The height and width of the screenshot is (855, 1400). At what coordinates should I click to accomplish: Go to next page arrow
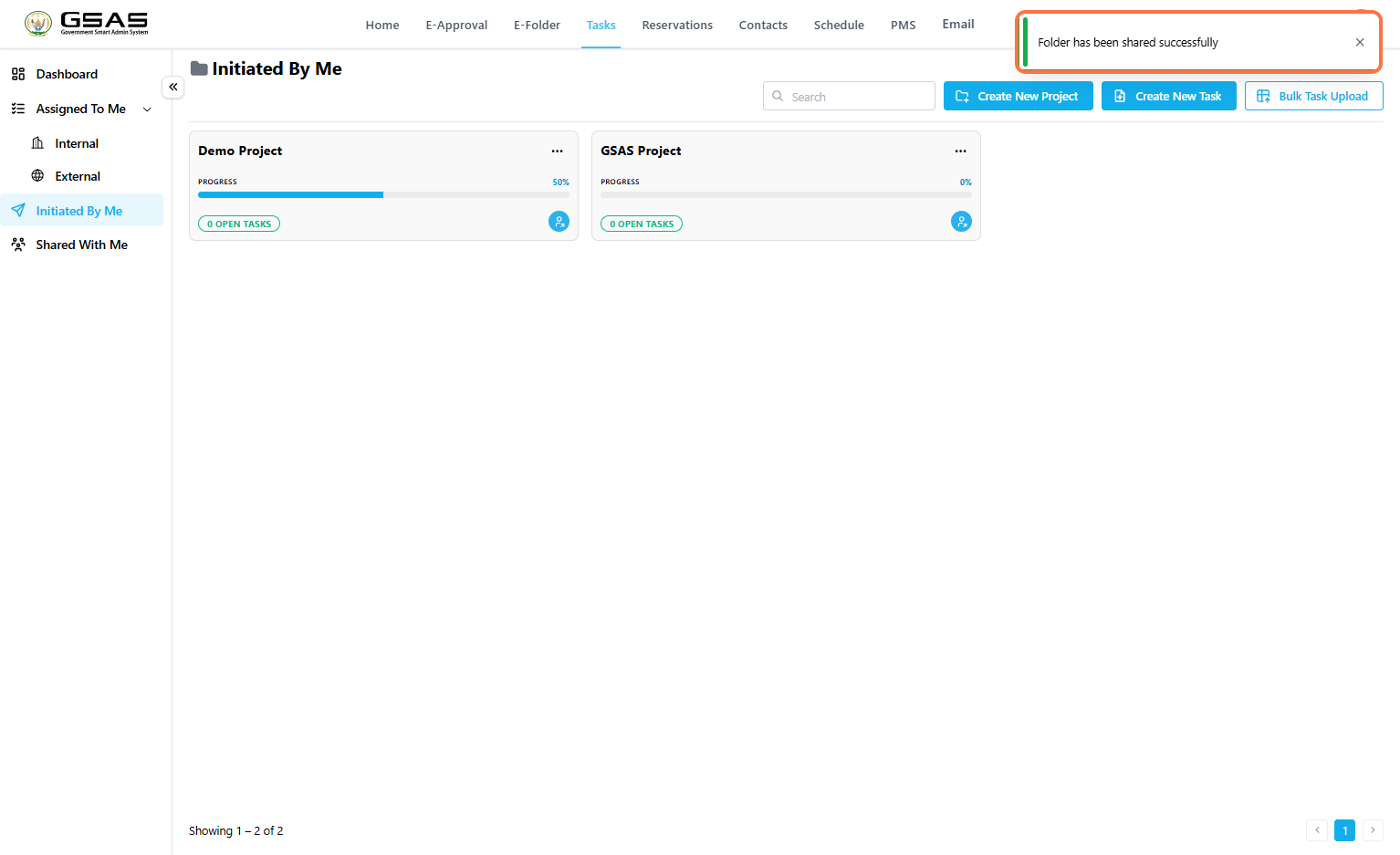pos(1373,830)
